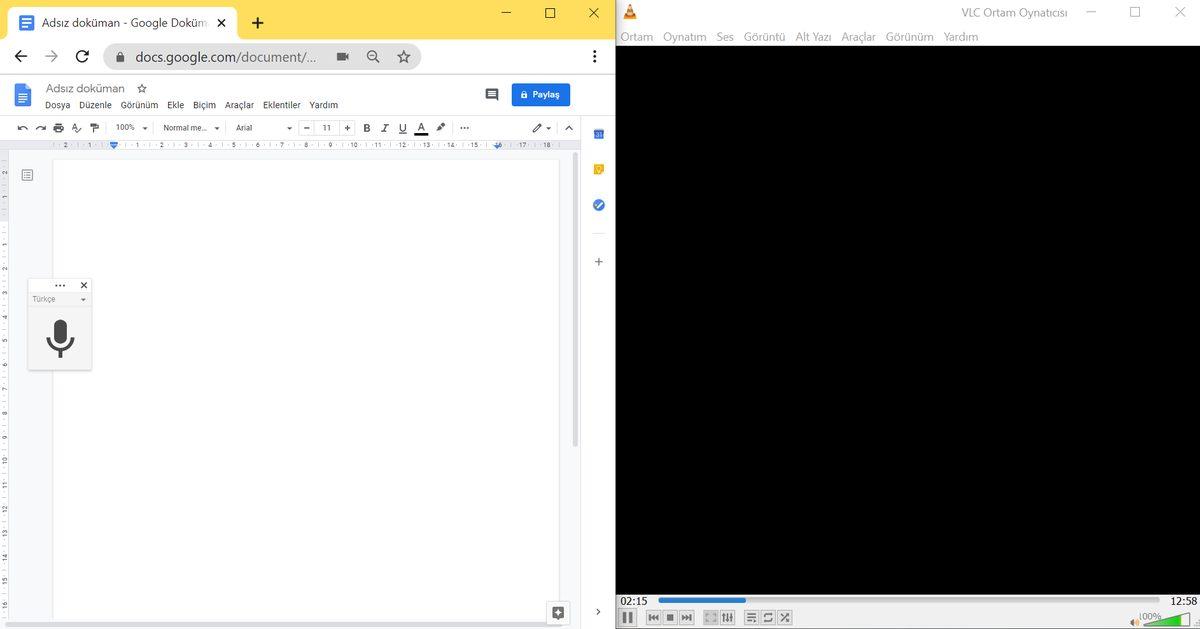Open VLC's equalizer settings icon

tap(727, 617)
